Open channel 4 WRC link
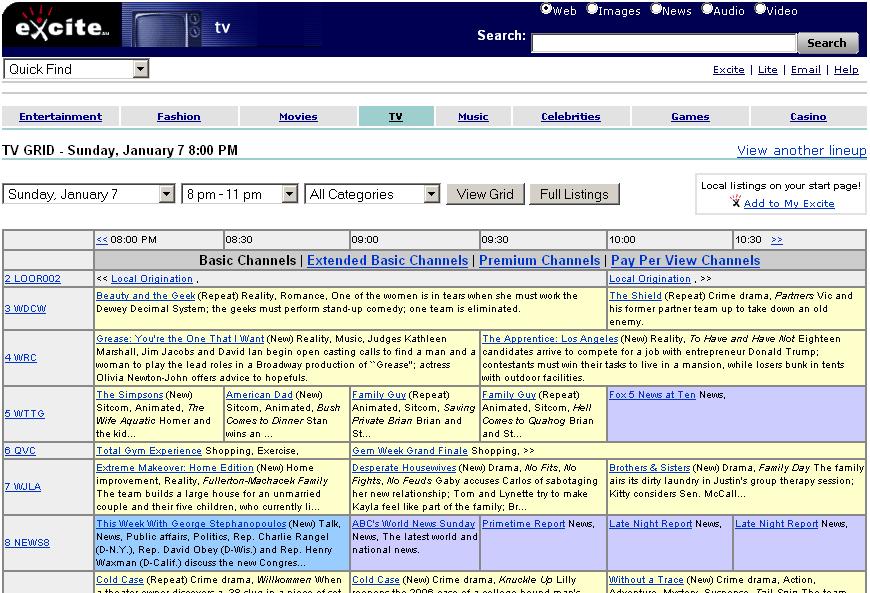 point(21,358)
